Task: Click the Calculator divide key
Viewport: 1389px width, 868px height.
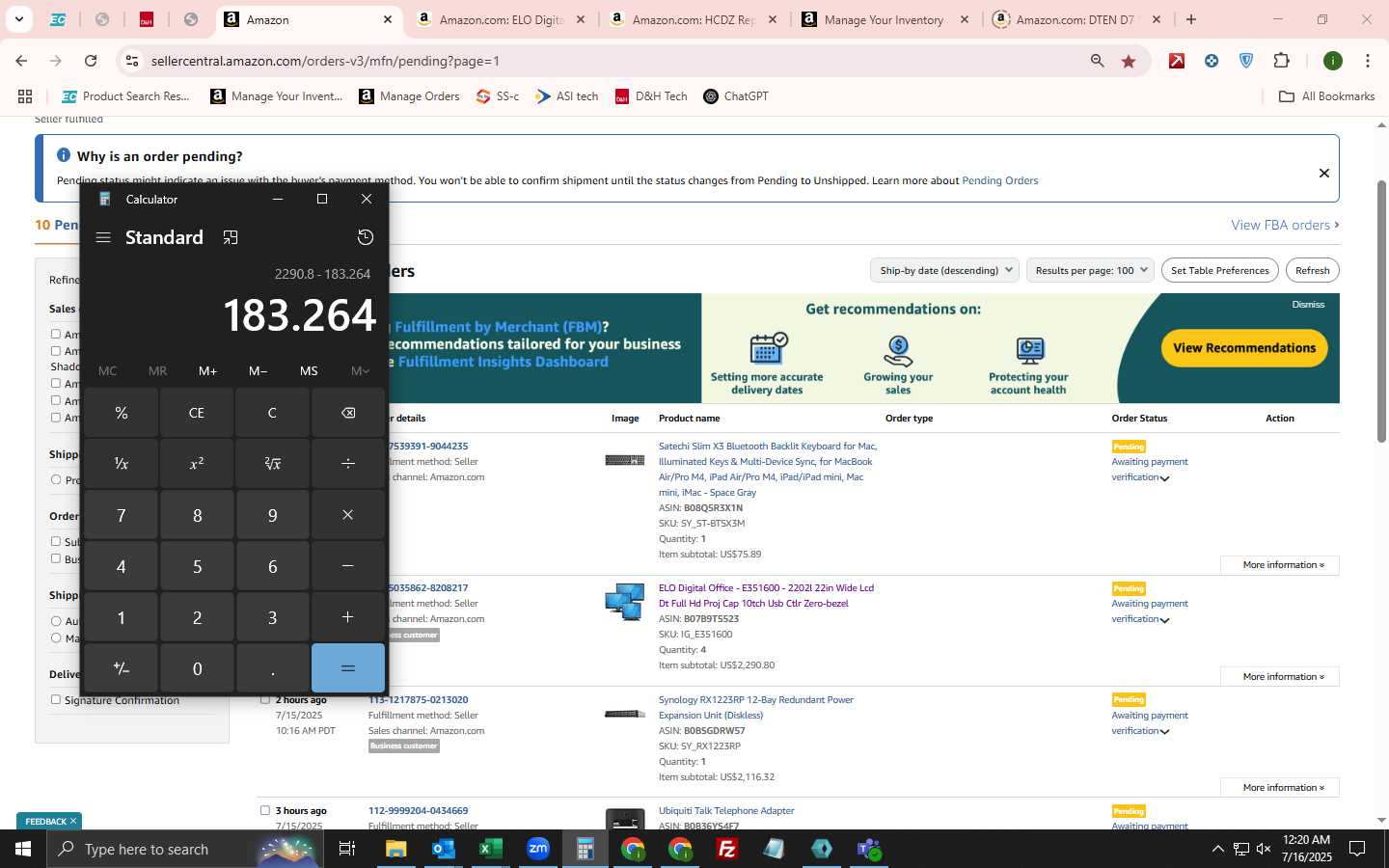Action: coord(348,464)
